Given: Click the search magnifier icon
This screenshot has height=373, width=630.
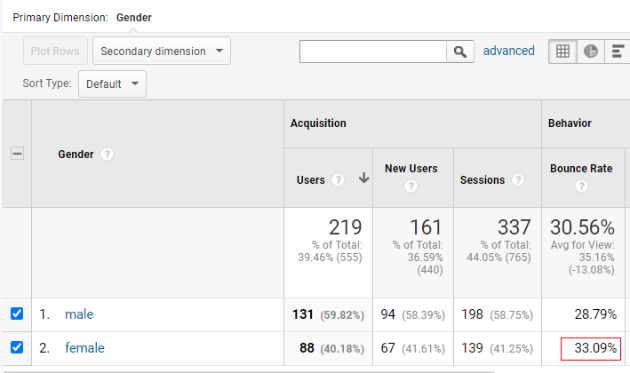Looking at the screenshot, I should click(460, 51).
